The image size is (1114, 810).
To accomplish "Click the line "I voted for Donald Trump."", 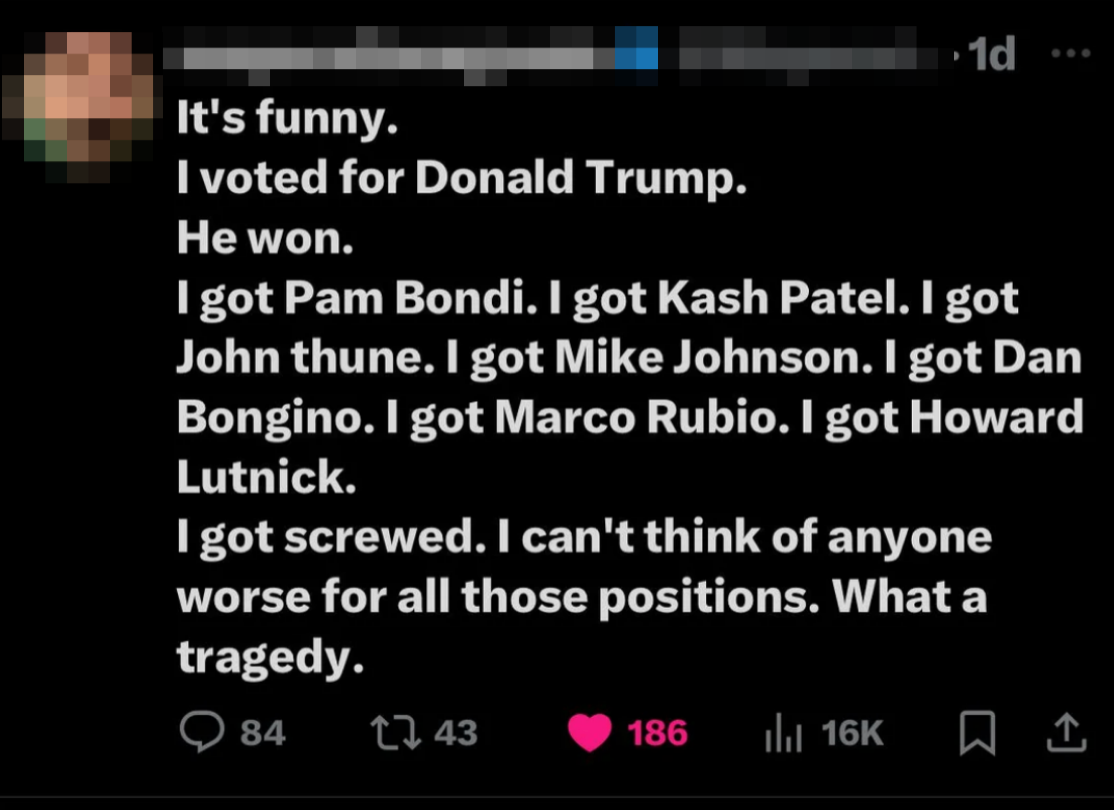I will click(461, 178).
